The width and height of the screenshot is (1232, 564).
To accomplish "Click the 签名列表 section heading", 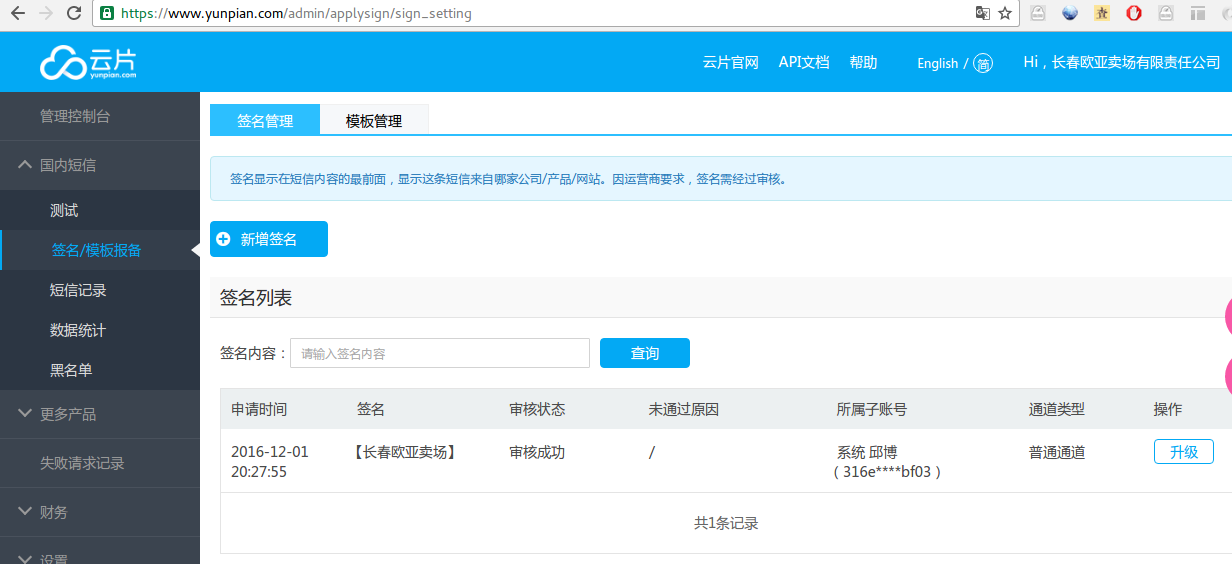I will (256, 298).
